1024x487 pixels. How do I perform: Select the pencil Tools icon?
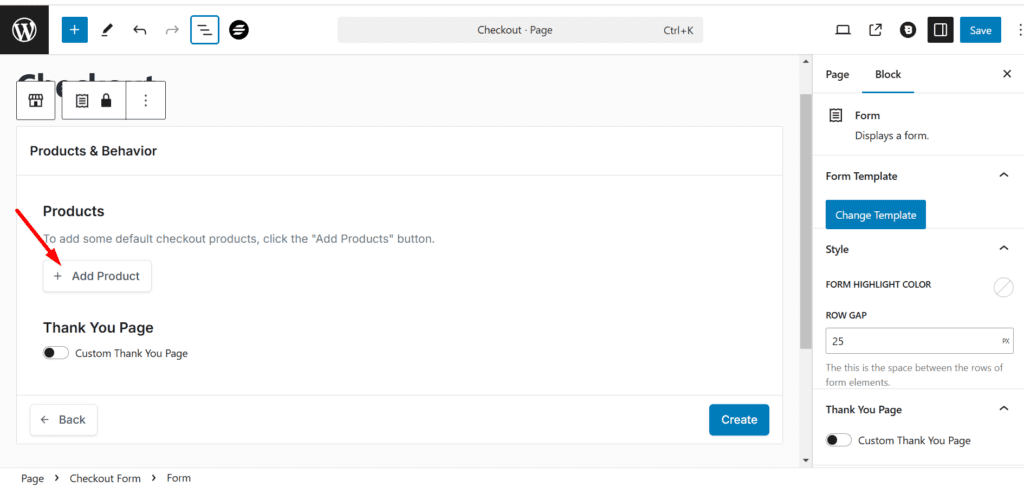coord(107,30)
